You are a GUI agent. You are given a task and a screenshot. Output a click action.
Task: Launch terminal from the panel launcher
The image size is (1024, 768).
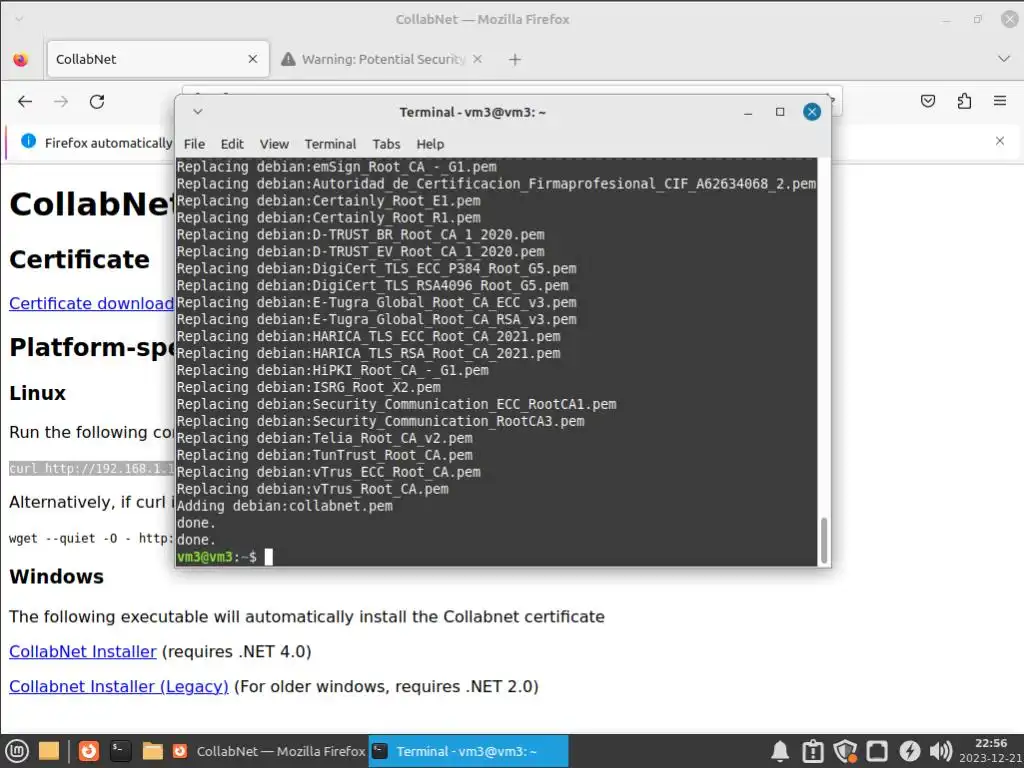(120, 751)
